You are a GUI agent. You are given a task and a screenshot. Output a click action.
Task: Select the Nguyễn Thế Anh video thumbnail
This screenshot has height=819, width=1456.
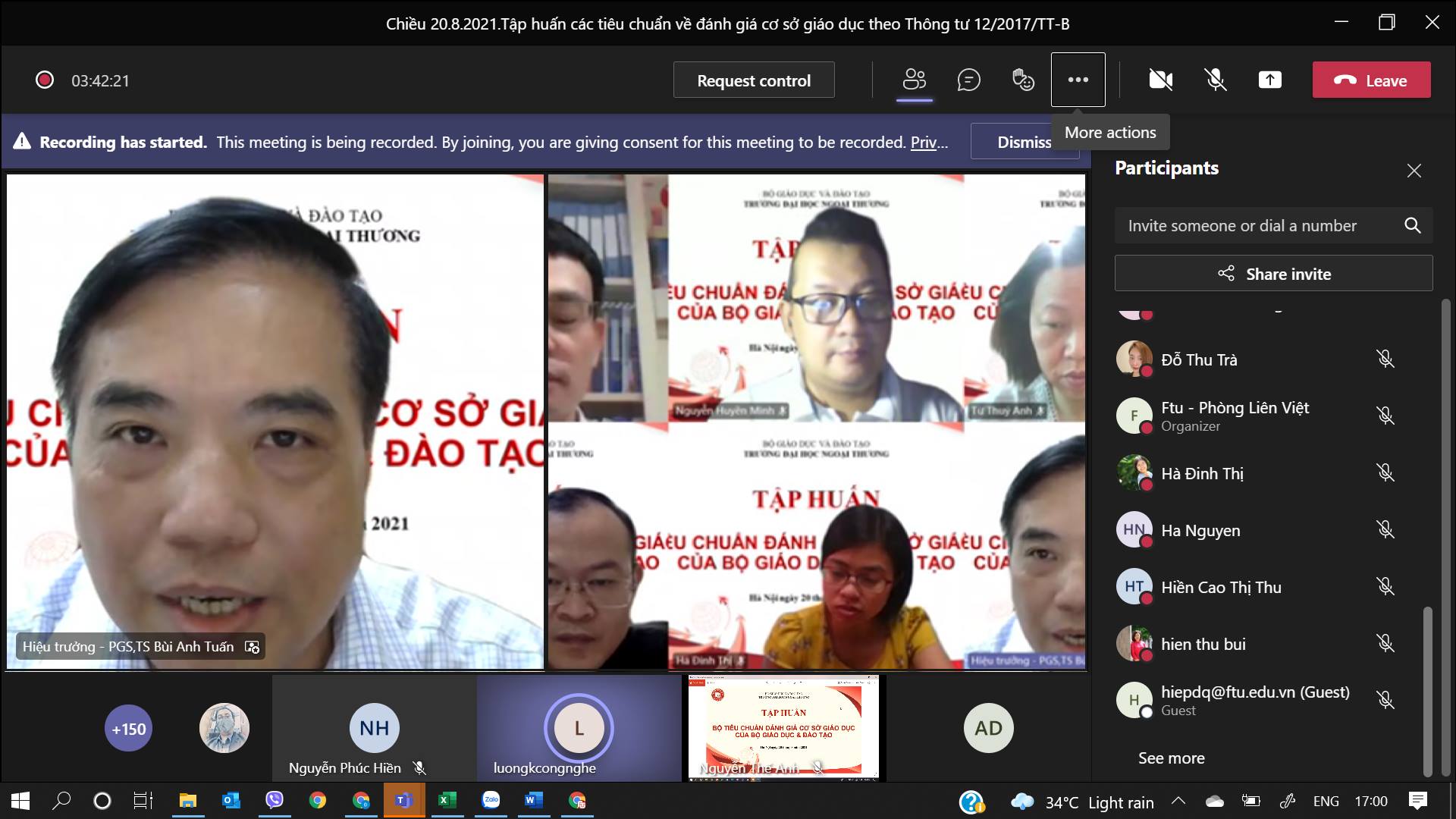784,728
